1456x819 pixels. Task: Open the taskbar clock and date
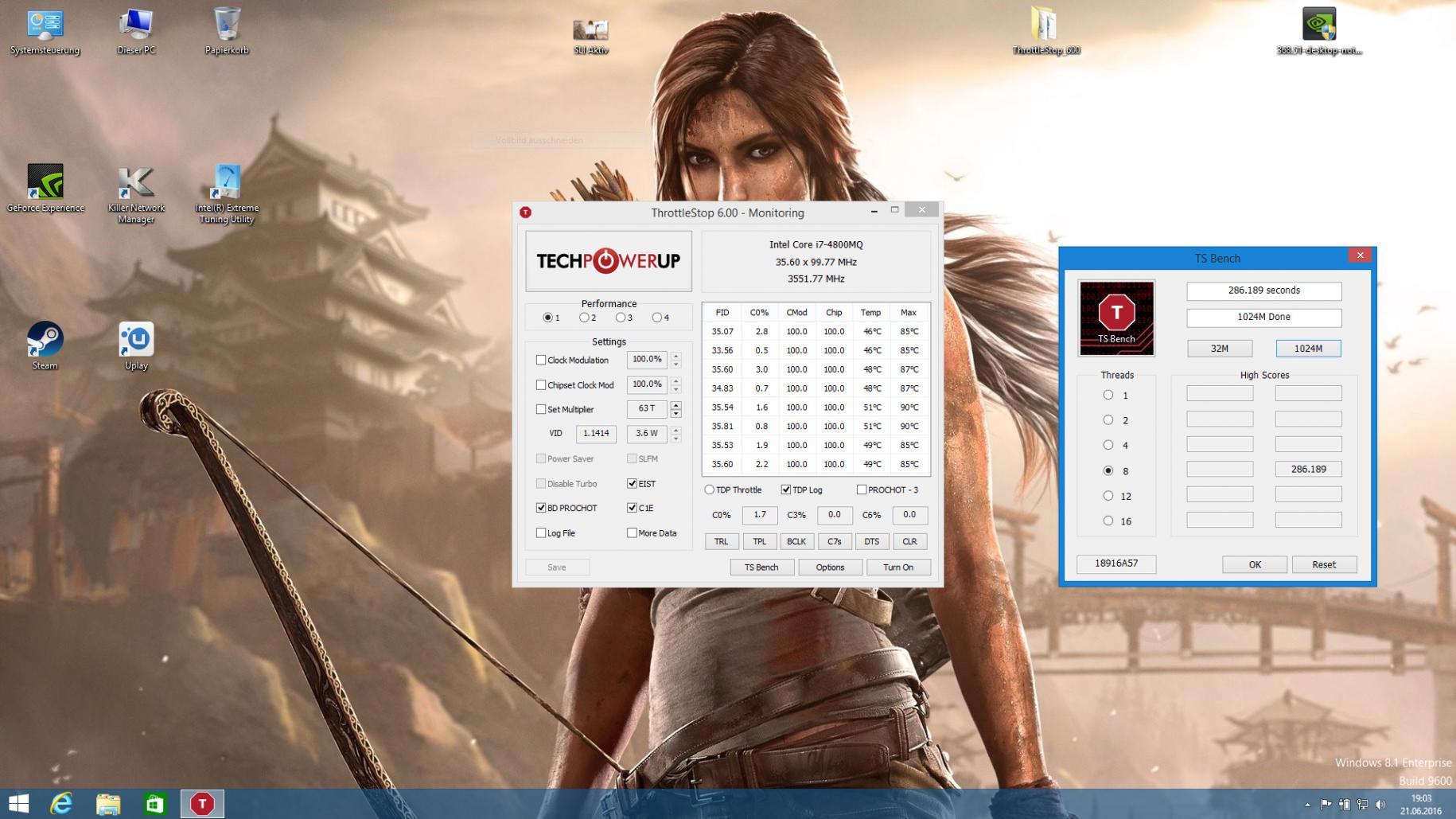tap(1421, 805)
